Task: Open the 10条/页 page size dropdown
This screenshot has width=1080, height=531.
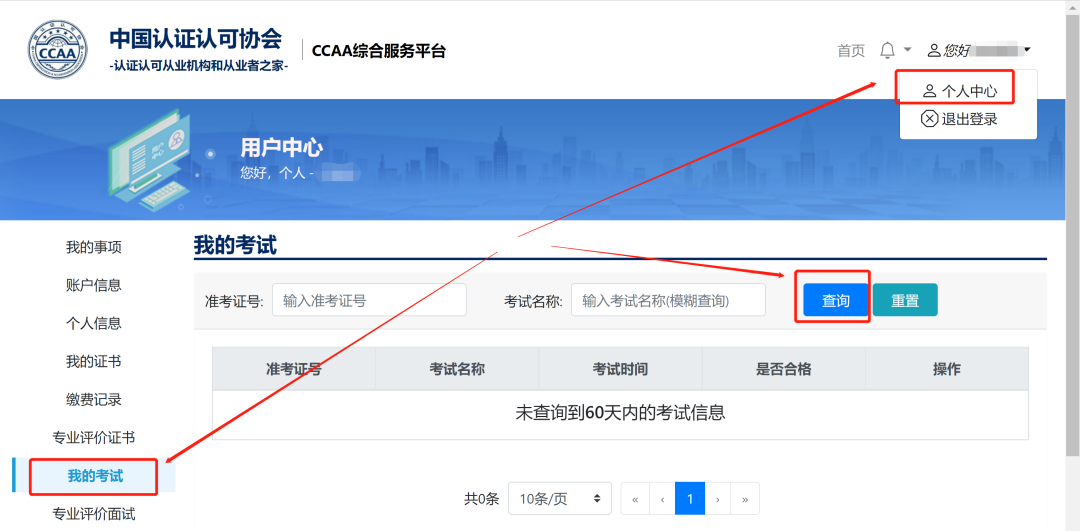Action: (559, 499)
